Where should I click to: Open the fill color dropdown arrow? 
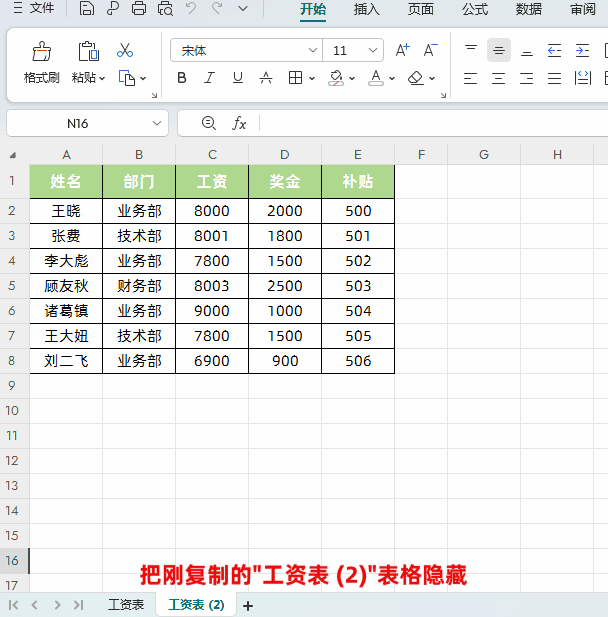tap(352, 78)
